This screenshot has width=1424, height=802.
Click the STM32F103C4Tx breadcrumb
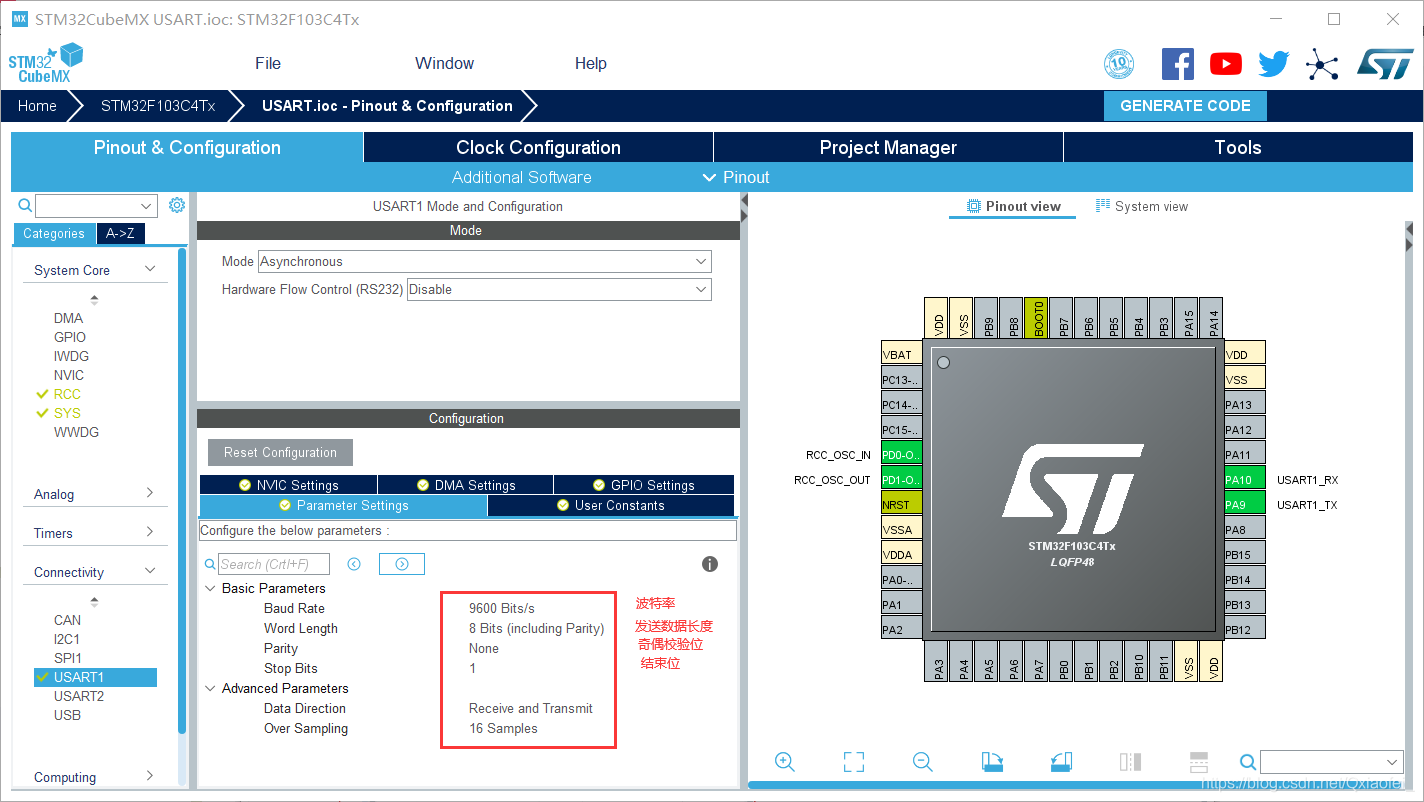158,105
